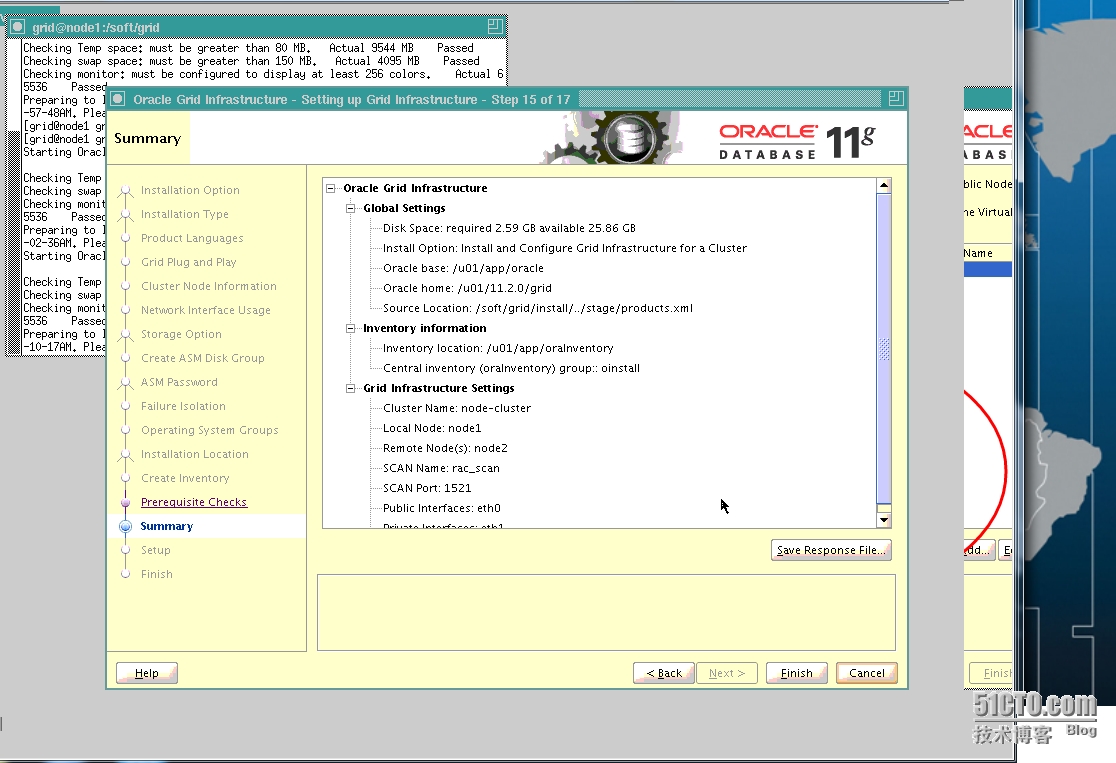Select Create Inventory step
1116x763 pixels.
click(x=185, y=478)
